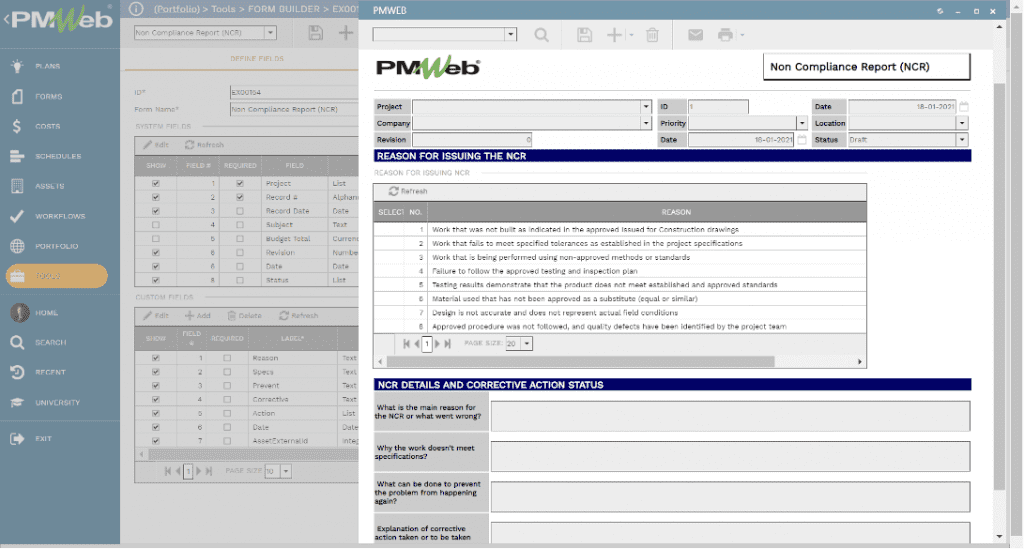
Task: Expand the Status dropdown showing Draft
Action: point(961,140)
